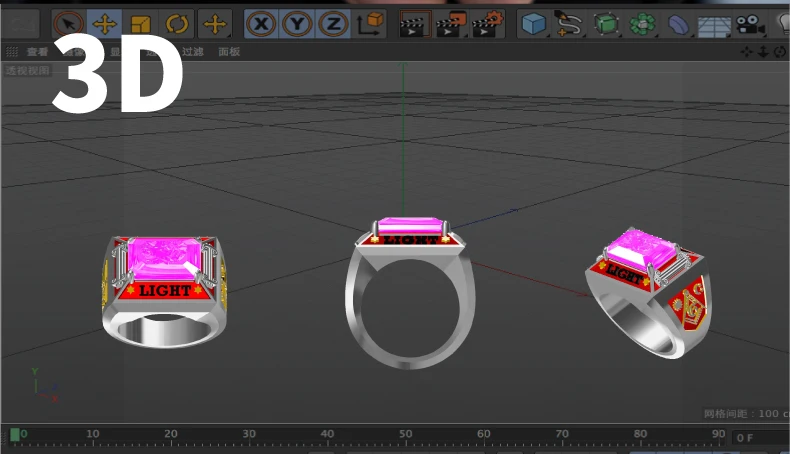
Task: Select the center side-view ring model
Action: (x=411, y=292)
